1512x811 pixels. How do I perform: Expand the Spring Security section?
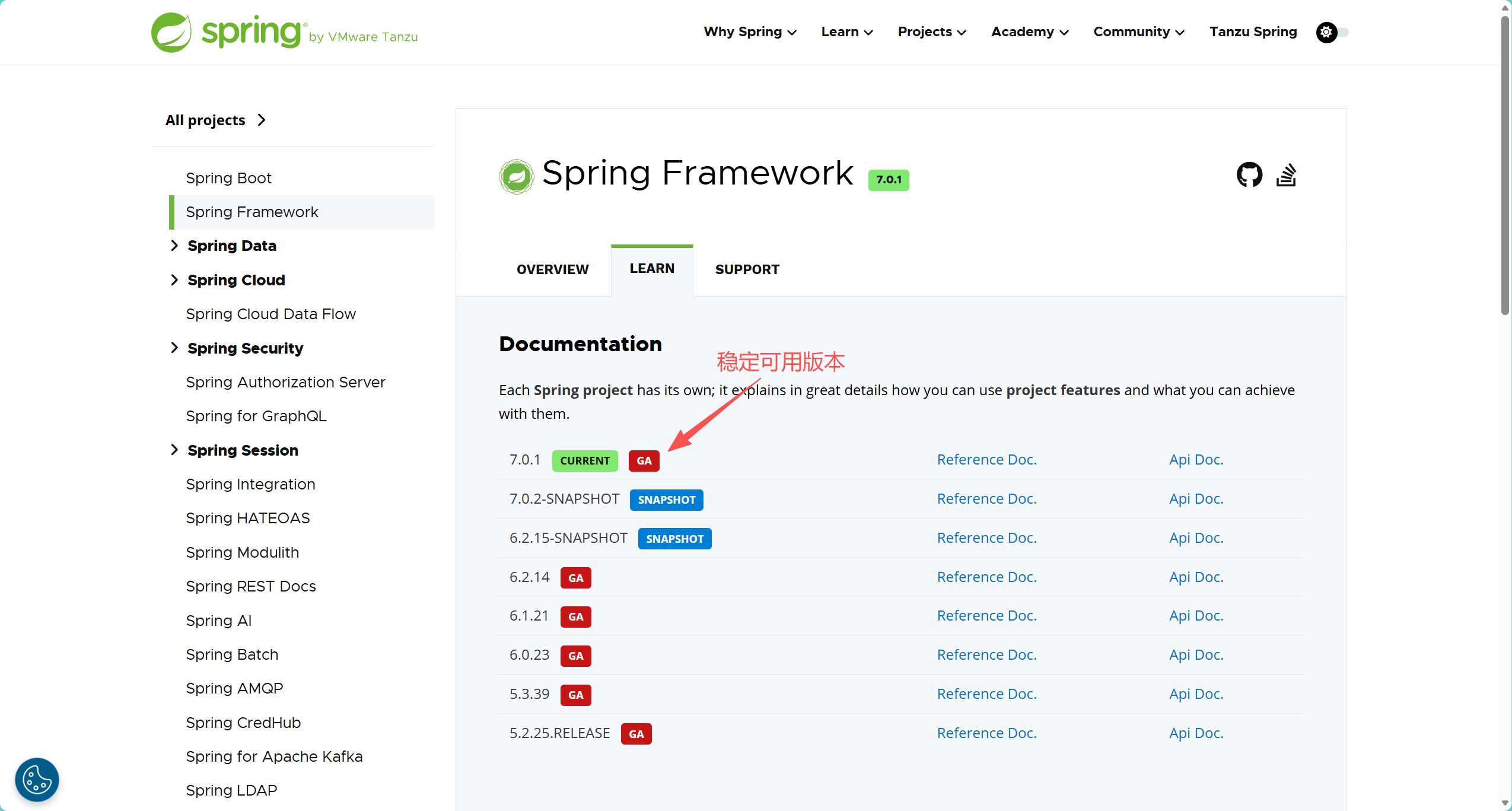[x=174, y=348]
